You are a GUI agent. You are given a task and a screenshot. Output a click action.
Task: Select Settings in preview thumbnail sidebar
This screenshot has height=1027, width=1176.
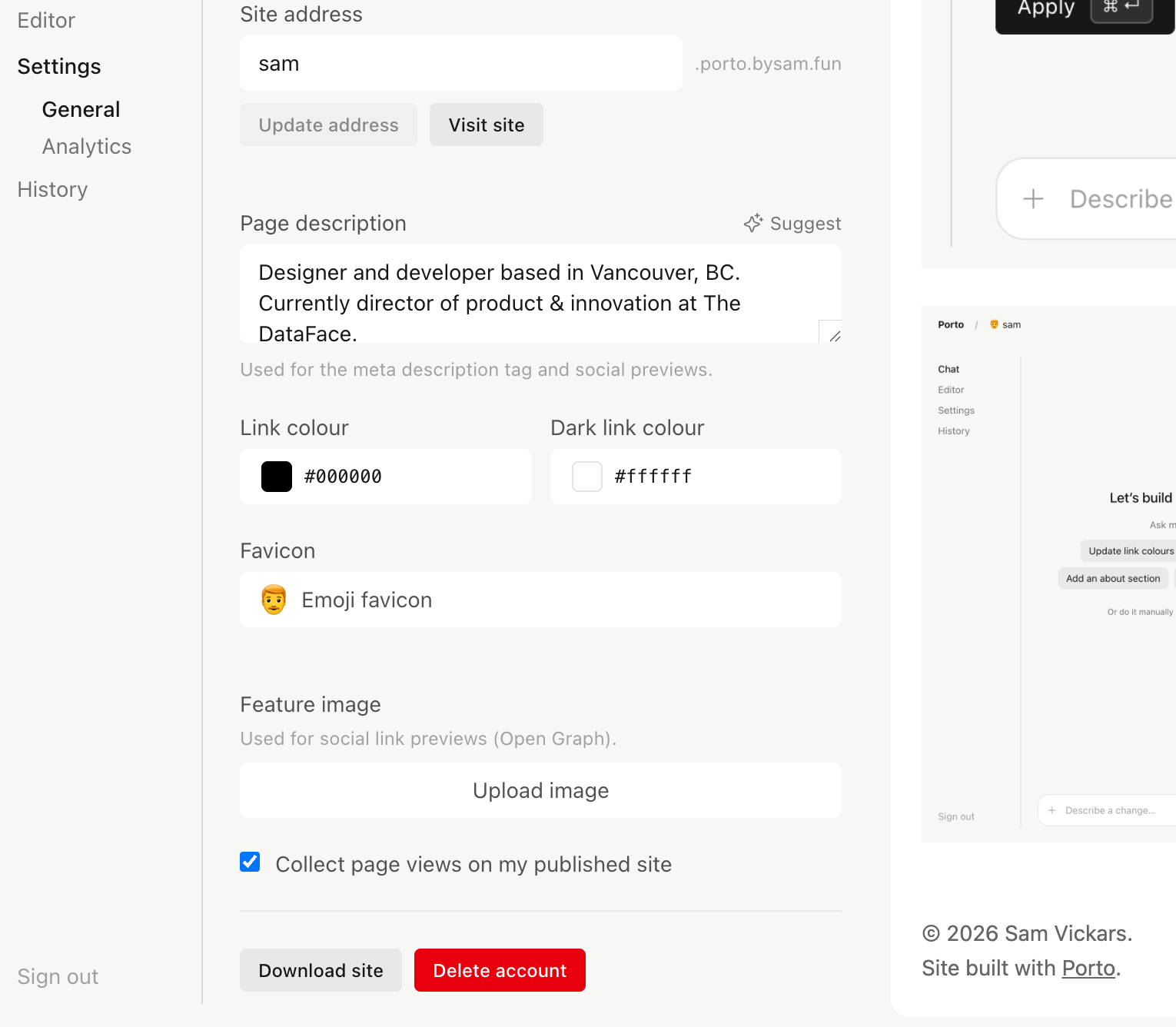(956, 410)
